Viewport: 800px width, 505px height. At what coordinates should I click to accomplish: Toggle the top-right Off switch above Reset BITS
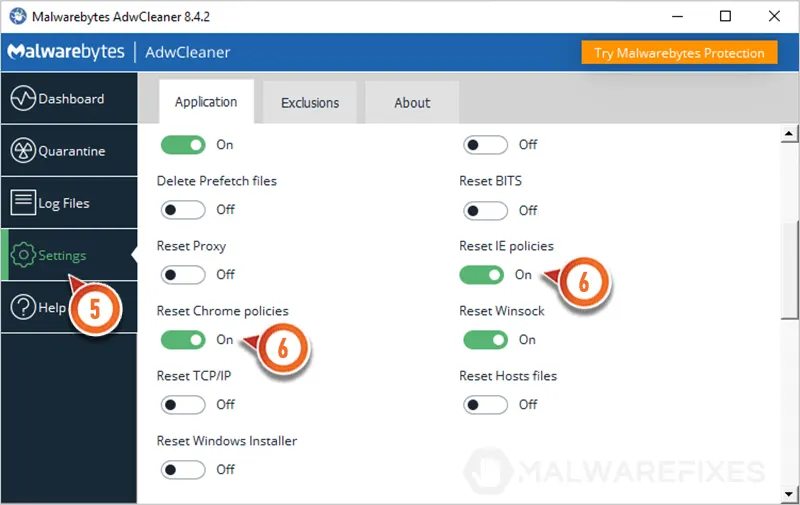(485, 145)
